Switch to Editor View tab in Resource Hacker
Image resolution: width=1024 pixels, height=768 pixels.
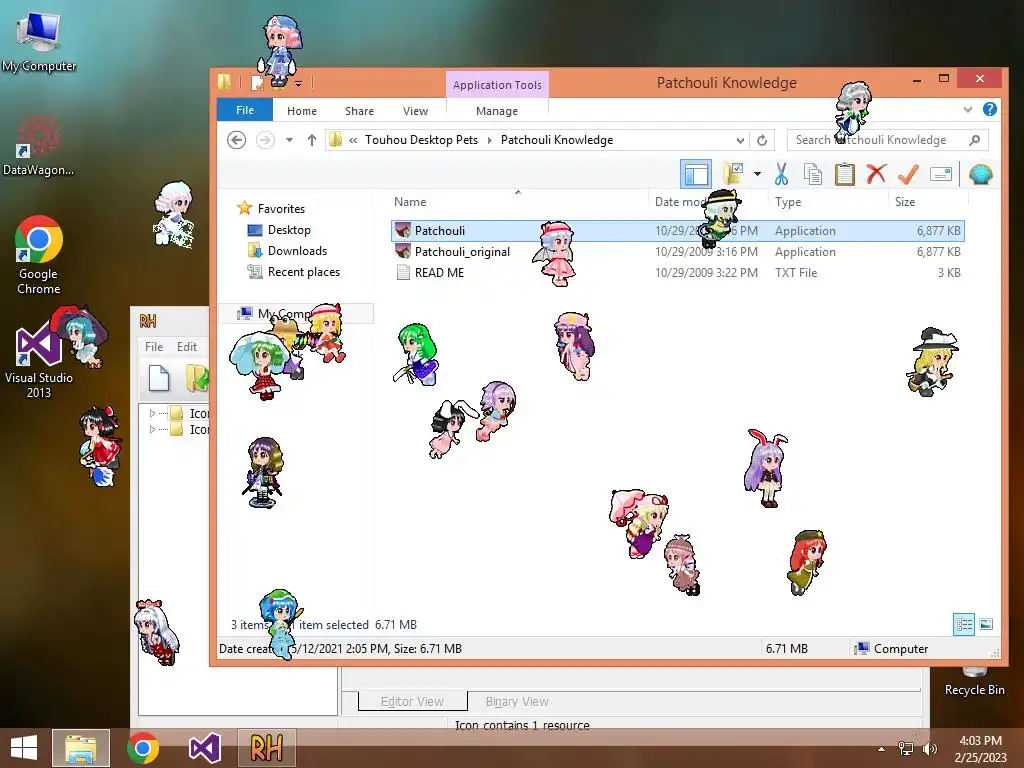click(x=412, y=701)
